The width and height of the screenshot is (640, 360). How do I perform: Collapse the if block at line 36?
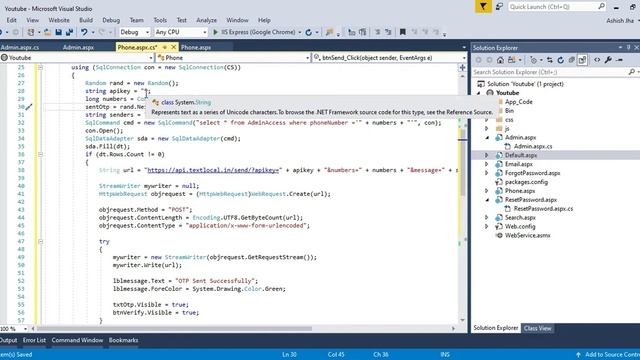[40, 154]
